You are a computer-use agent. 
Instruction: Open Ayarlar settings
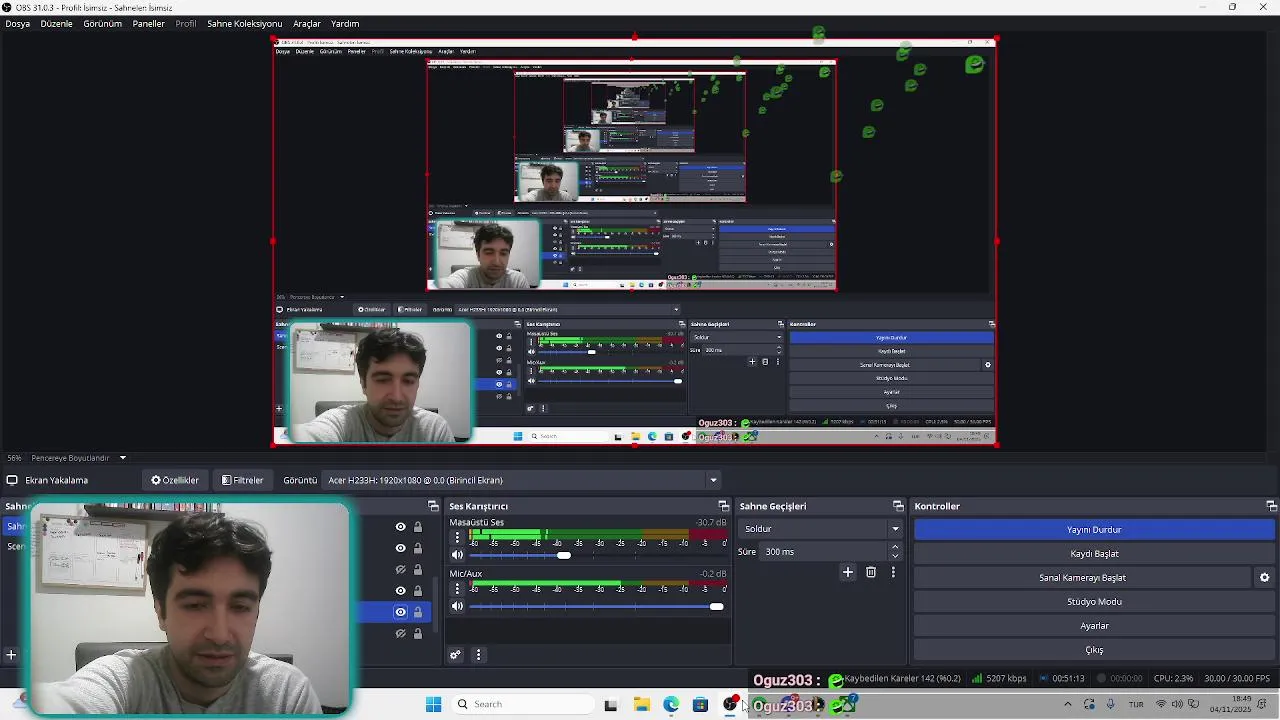(1094, 626)
